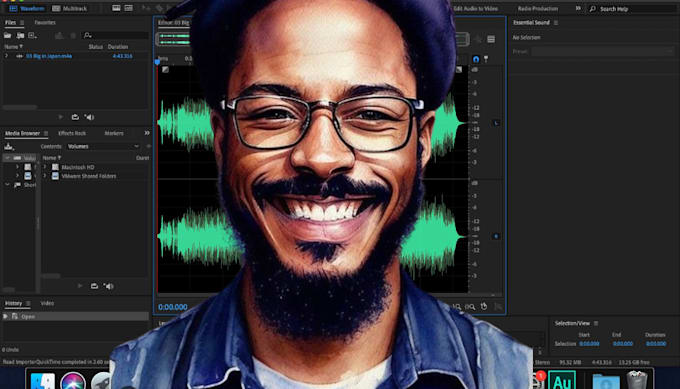
Task: Sort files by the Name column header
Action: click(13, 47)
